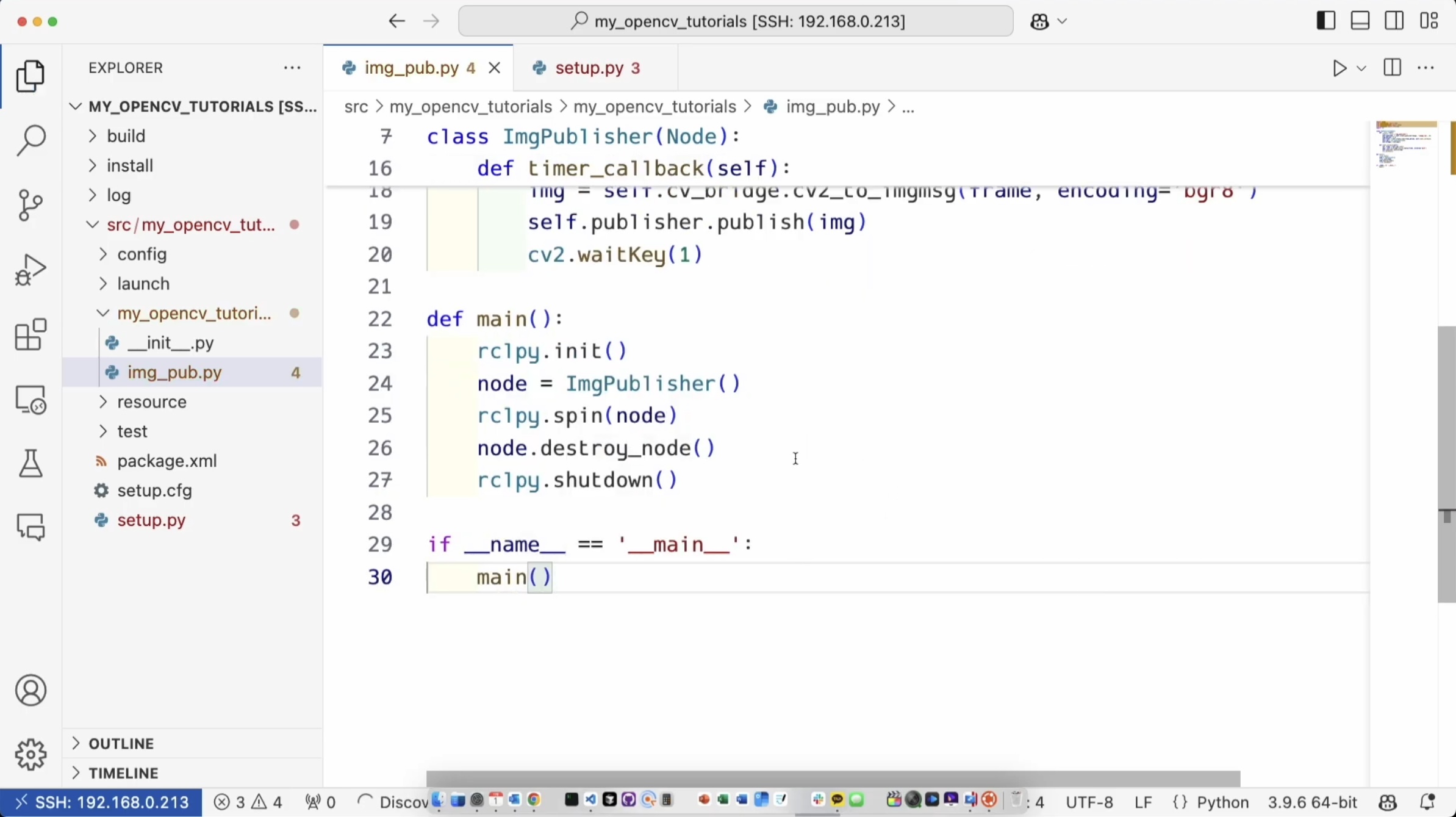Switch to the setup.py tab

[589, 68]
